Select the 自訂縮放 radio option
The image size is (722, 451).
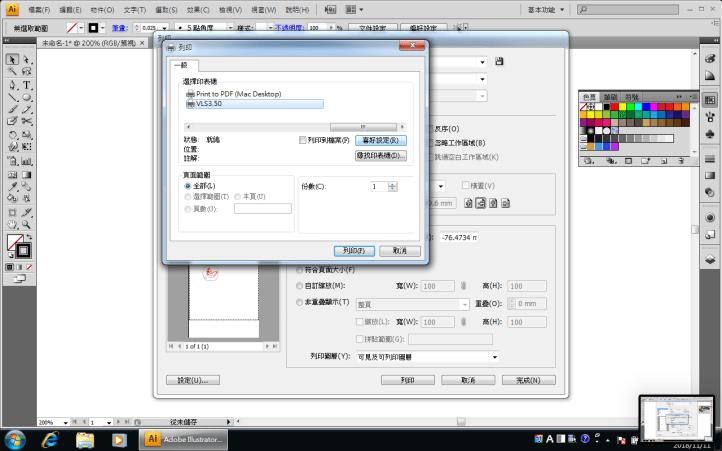click(300, 286)
